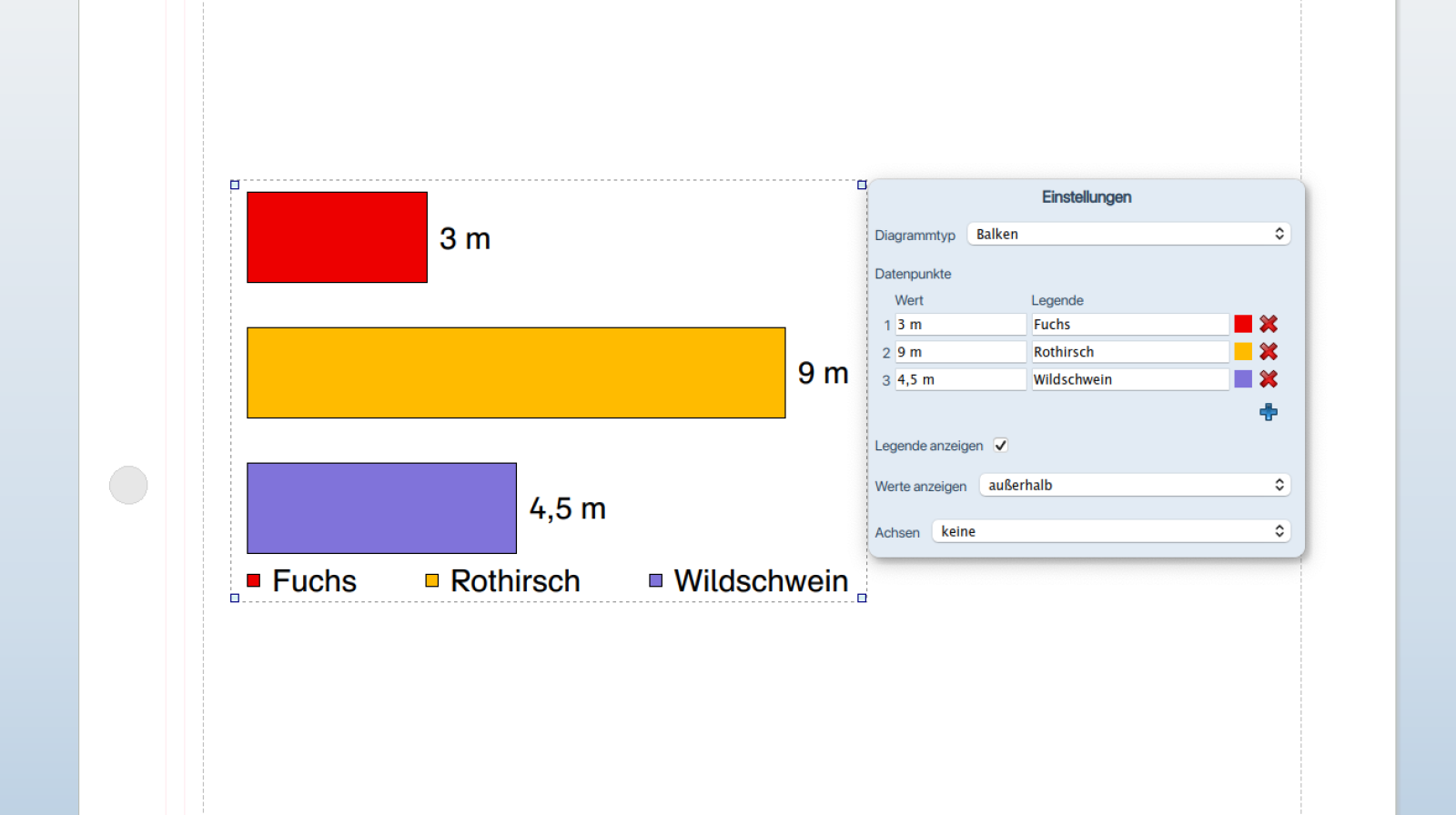The width and height of the screenshot is (1456, 815).
Task: Click the Rothirsch legend text field
Action: [x=1129, y=352]
